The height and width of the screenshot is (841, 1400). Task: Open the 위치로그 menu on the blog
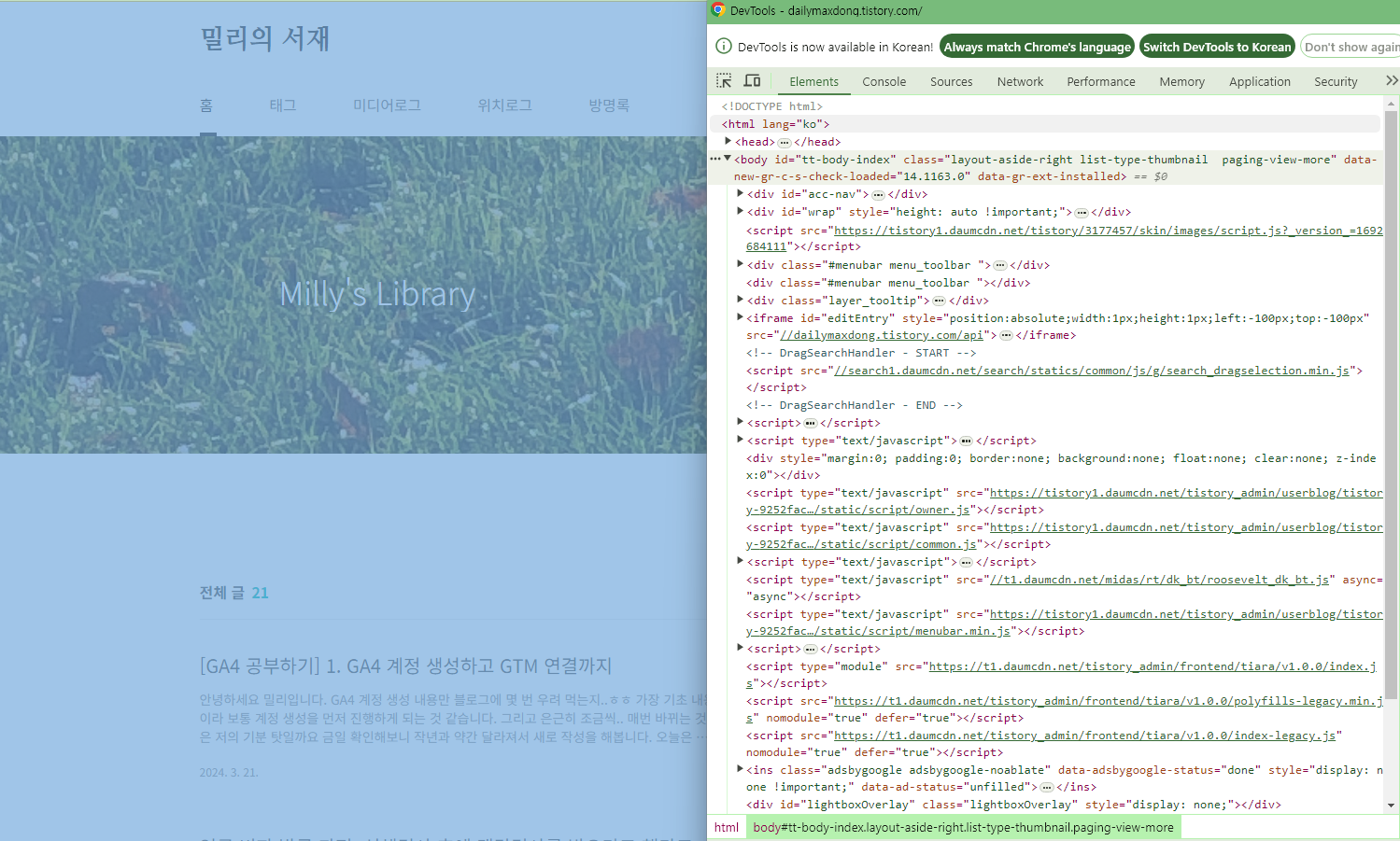[504, 105]
